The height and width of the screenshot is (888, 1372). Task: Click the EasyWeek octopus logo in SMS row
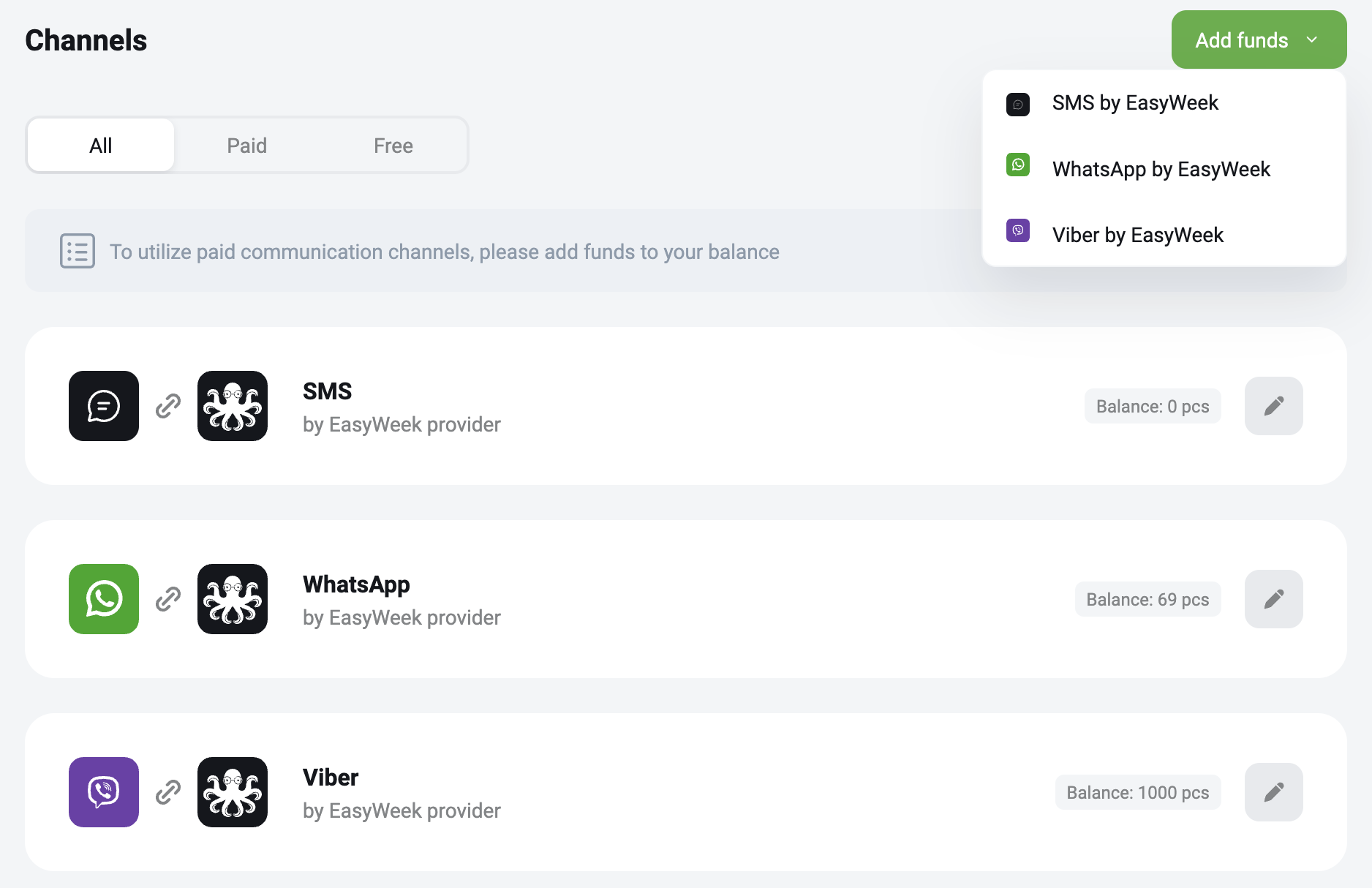click(x=233, y=406)
